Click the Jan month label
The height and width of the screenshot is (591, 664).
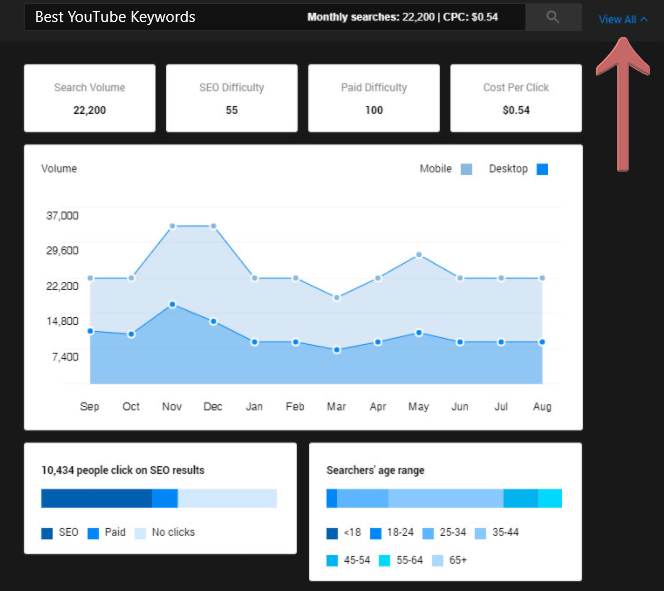pyautogui.click(x=254, y=406)
